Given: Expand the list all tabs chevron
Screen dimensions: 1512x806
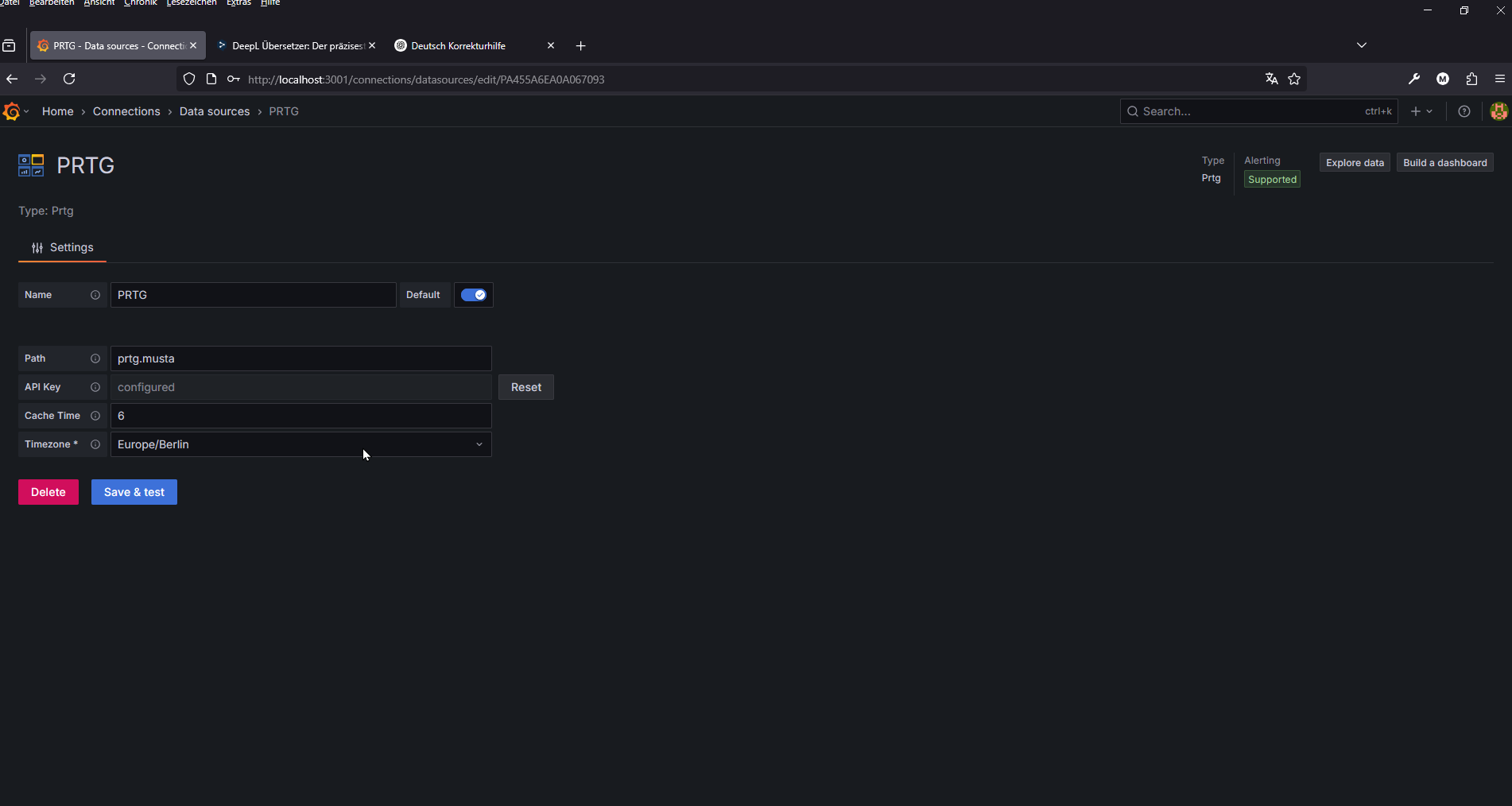Looking at the screenshot, I should (x=1362, y=45).
